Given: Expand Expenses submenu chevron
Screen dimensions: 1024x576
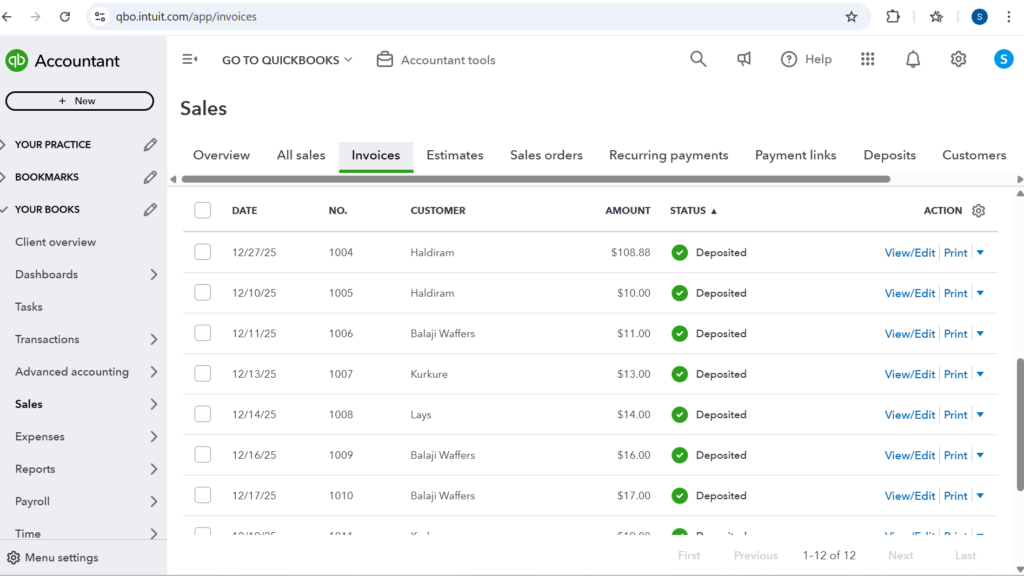Looking at the screenshot, I should [154, 437].
